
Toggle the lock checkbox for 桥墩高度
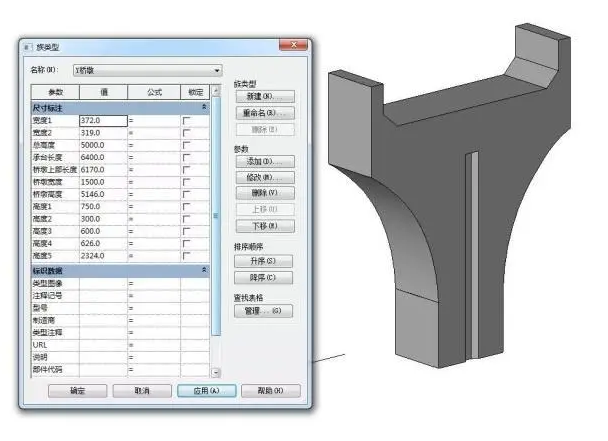187,194
